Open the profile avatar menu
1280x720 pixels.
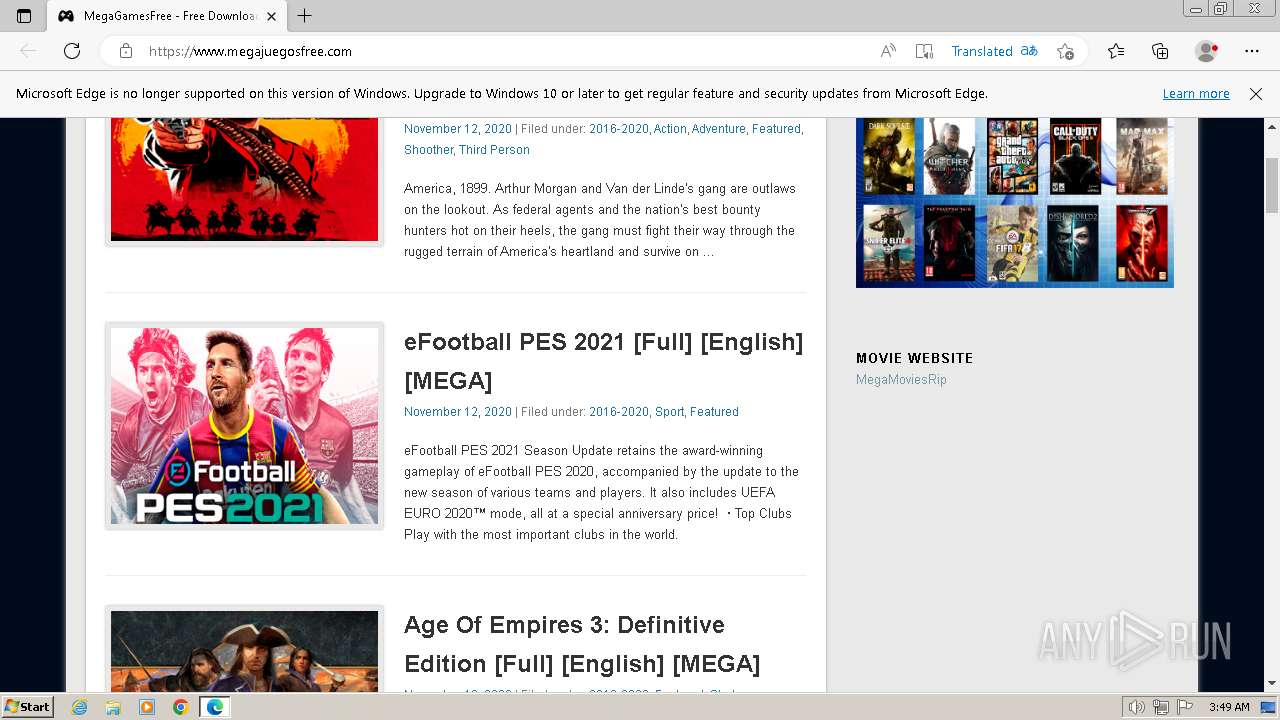pos(1207,51)
